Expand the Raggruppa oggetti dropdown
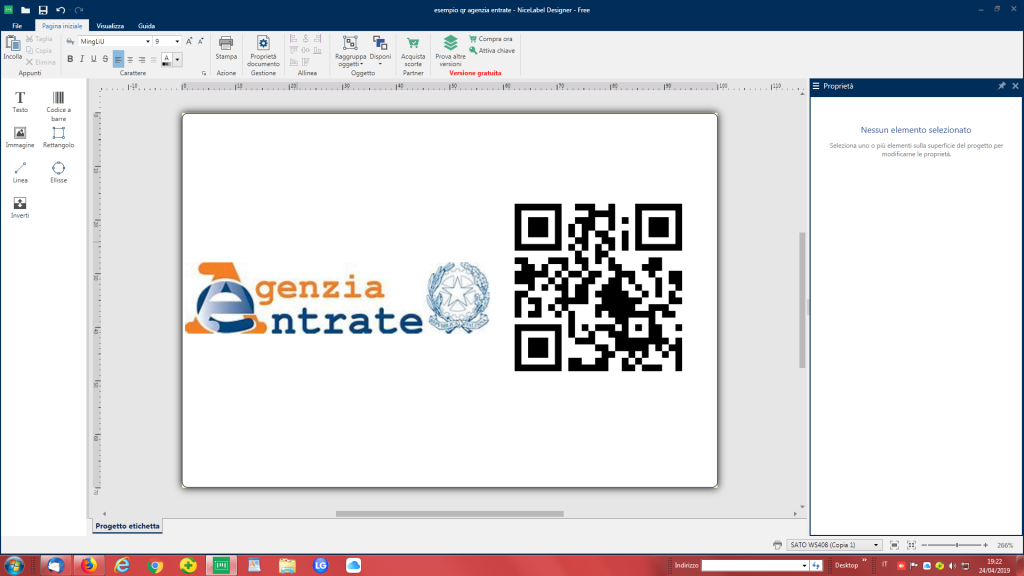Screen dimensions: 1024x576 click(361, 65)
